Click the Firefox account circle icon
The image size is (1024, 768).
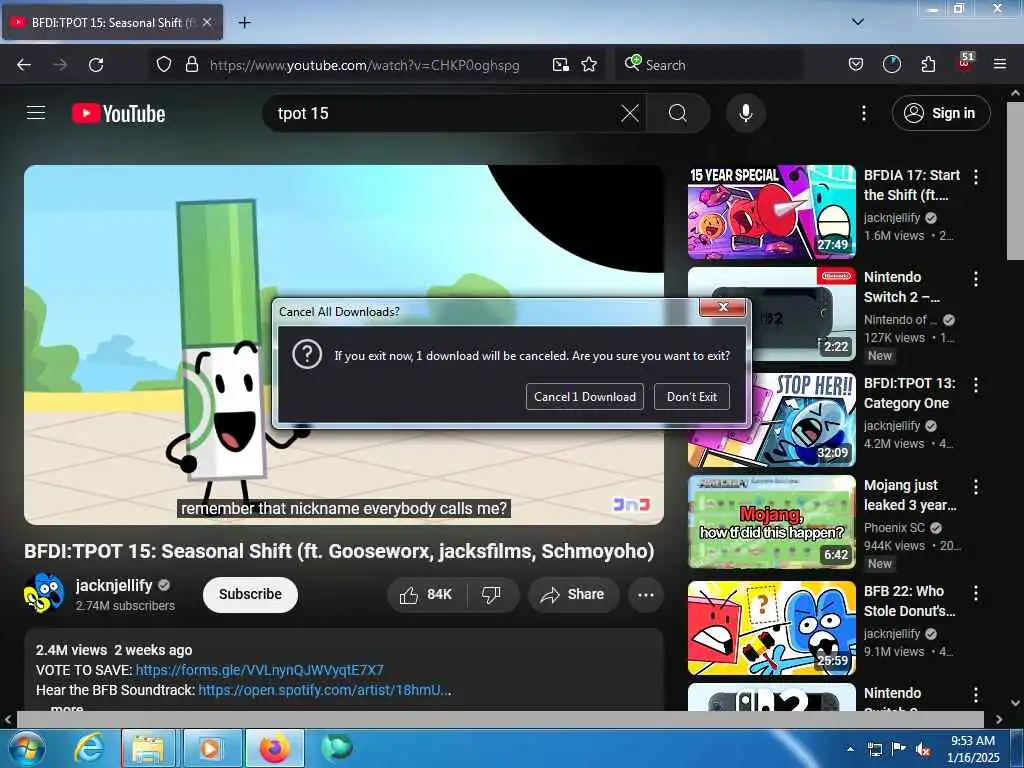[891, 65]
